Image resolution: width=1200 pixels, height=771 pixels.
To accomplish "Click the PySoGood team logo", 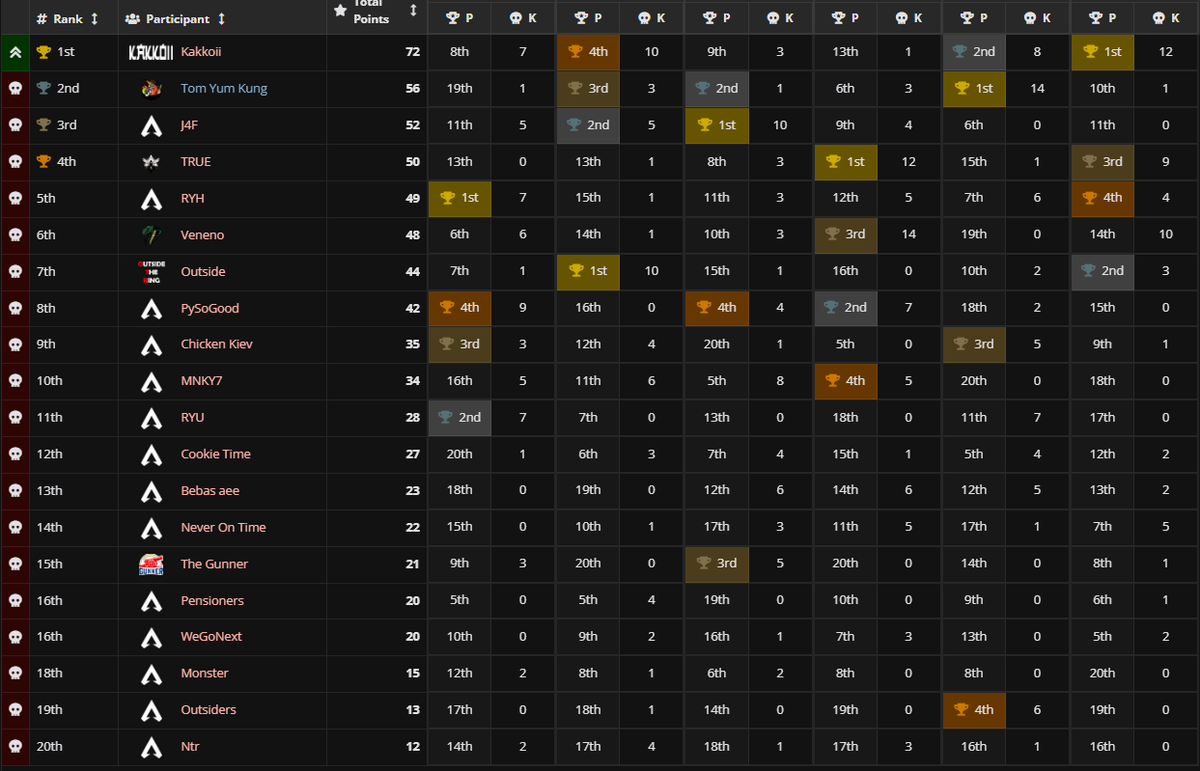I will (x=151, y=308).
